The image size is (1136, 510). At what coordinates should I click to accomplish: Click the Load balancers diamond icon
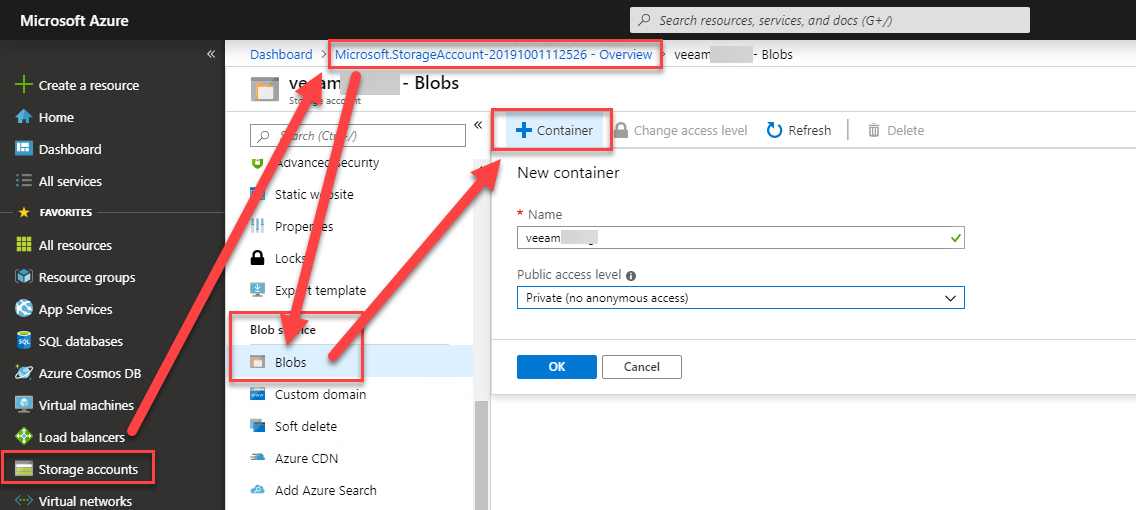pyautogui.click(x=24, y=437)
